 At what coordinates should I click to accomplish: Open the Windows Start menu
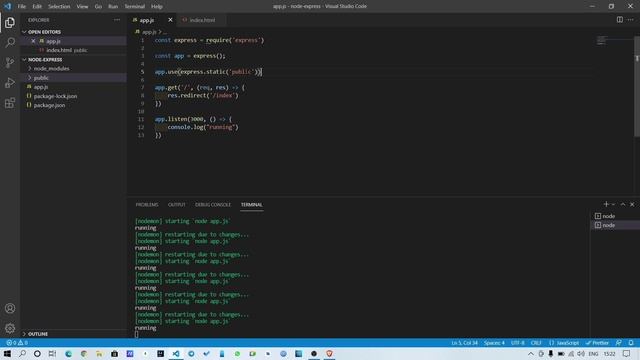7,353
